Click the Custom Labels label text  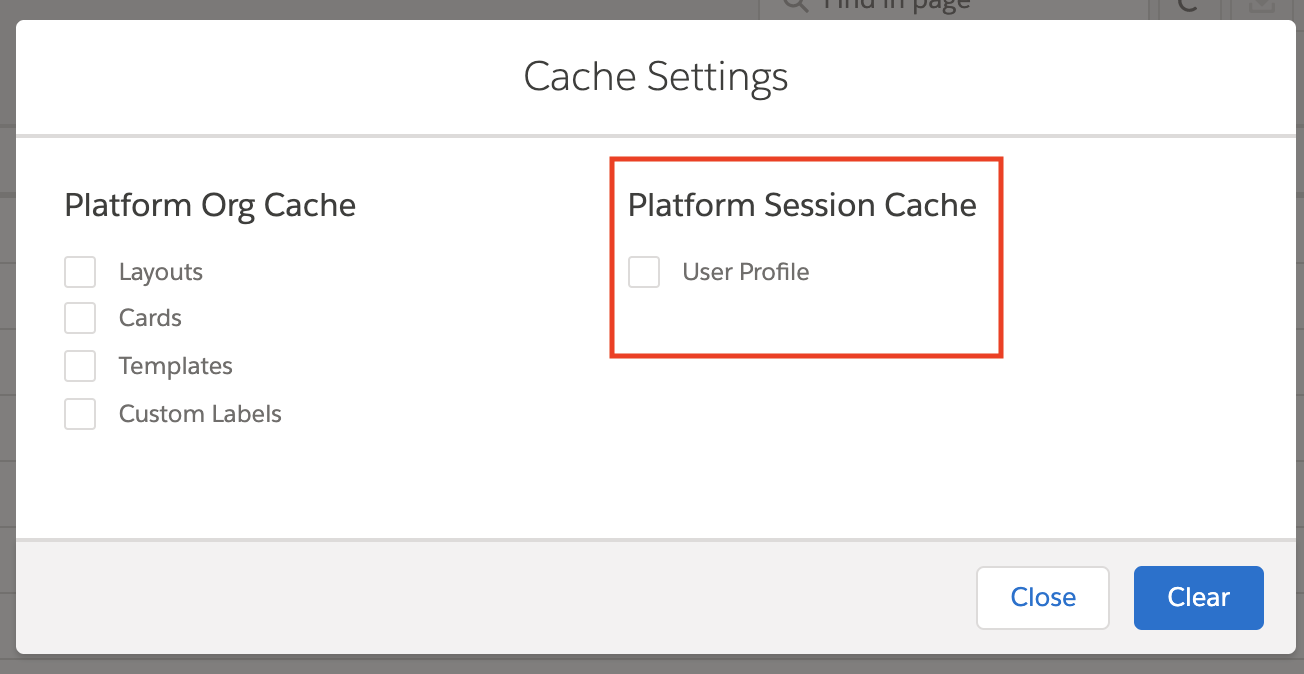click(x=200, y=414)
